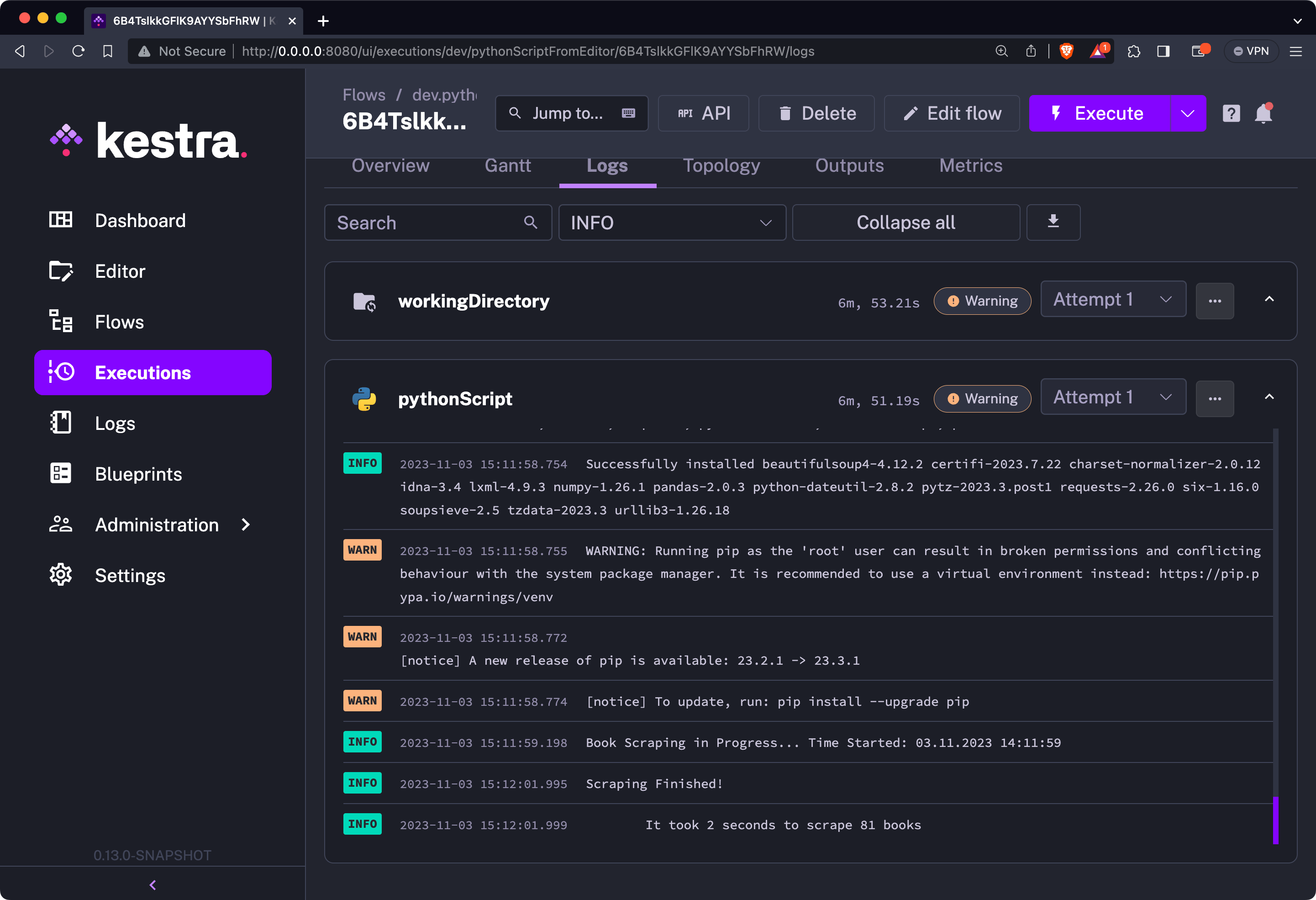Toggle browser sidebar panel icon

1163,51
